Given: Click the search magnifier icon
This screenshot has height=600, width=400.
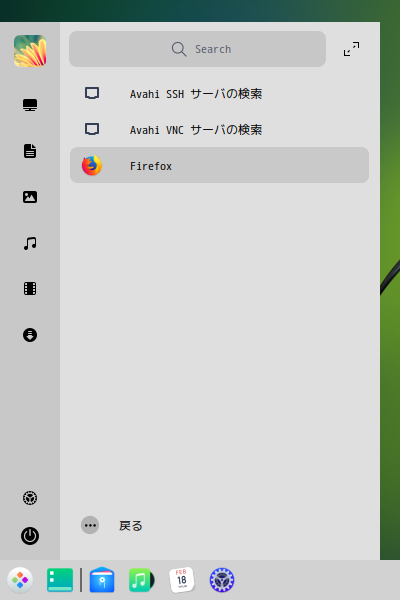Looking at the screenshot, I should point(179,49).
